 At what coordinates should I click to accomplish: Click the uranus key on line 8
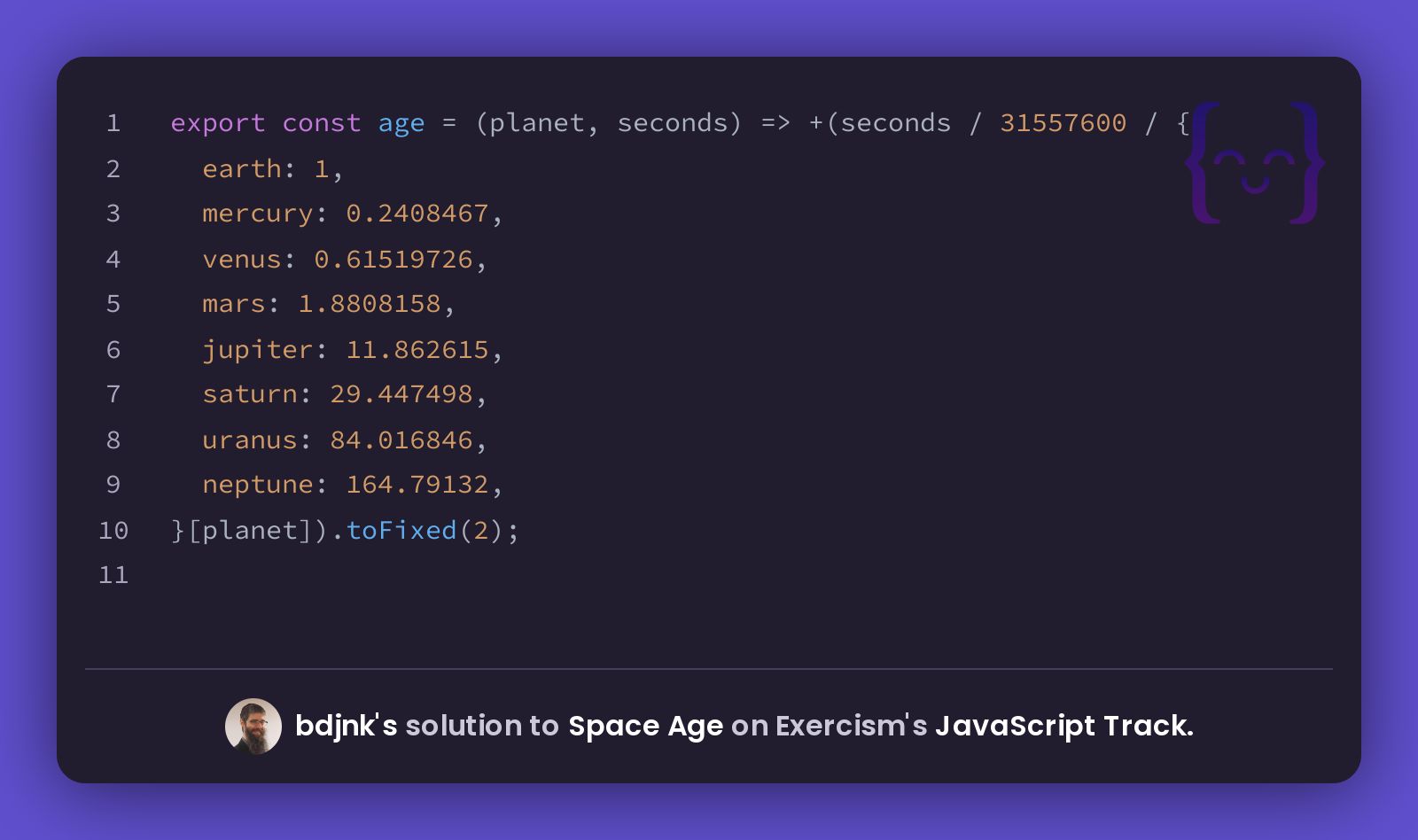pos(250,440)
